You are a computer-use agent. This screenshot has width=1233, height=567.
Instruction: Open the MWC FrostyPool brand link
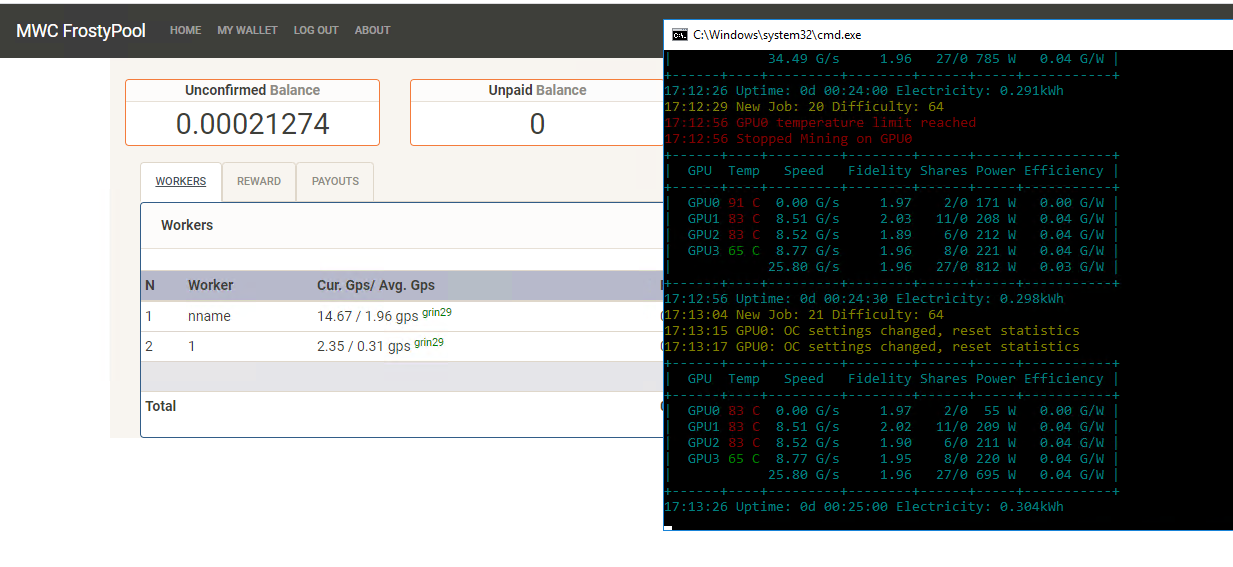click(x=81, y=31)
